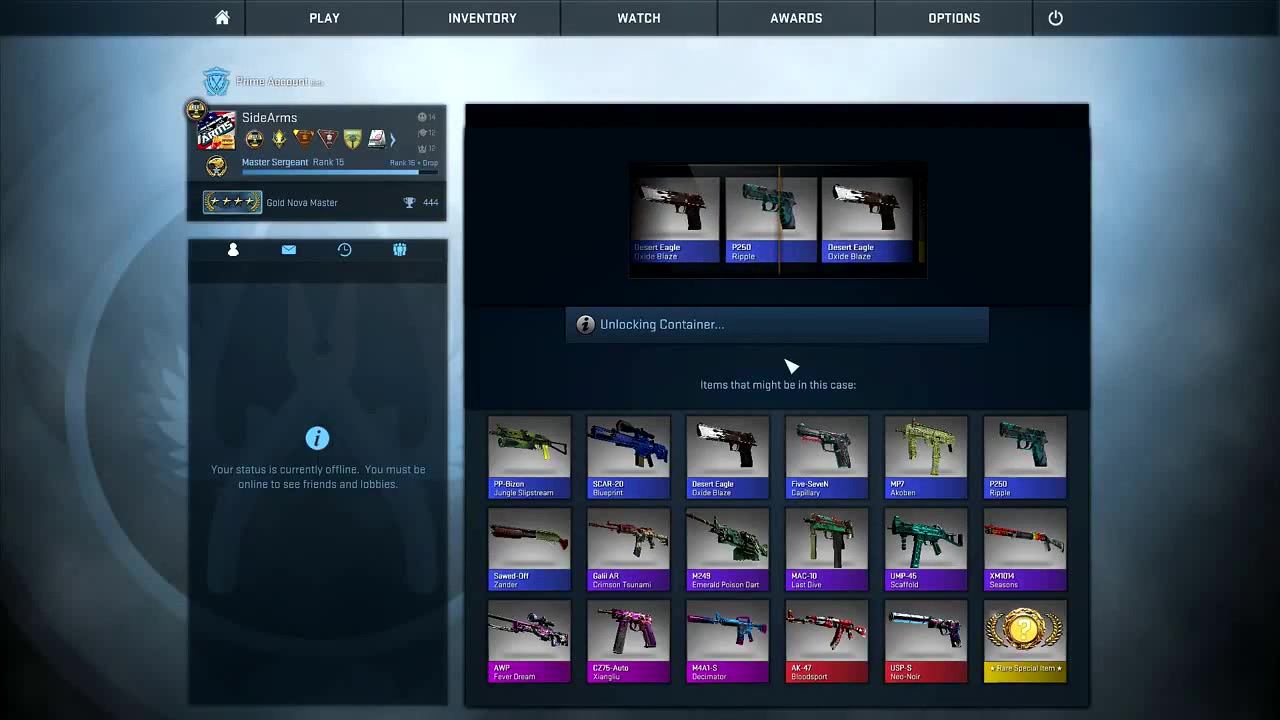The width and height of the screenshot is (1280, 720).
Task: Open the envelope invites icon tab
Action: click(x=289, y=250)
